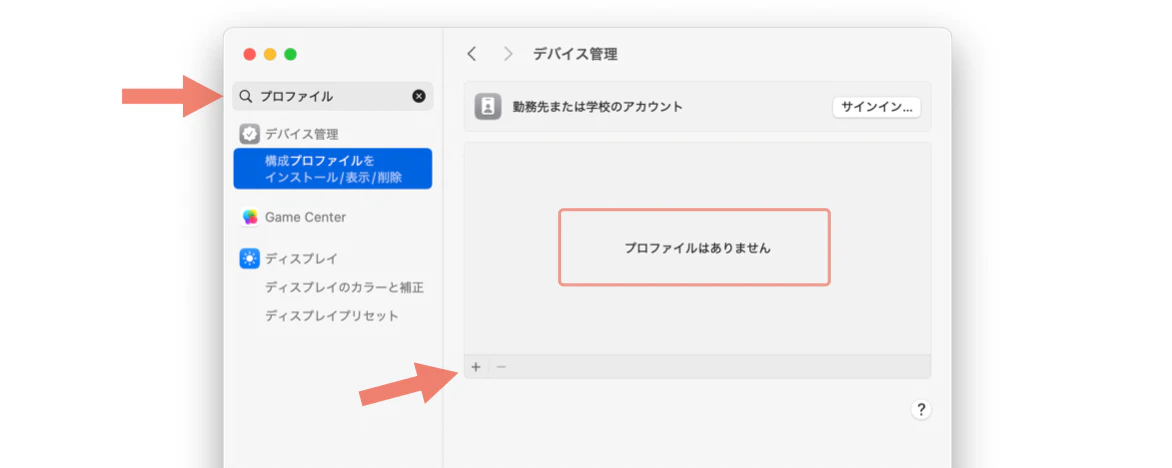Select ディスプレイのカラーと補正 result
Image resolution: width=1172 pixels, height=468 pixels.
[345, 287]
